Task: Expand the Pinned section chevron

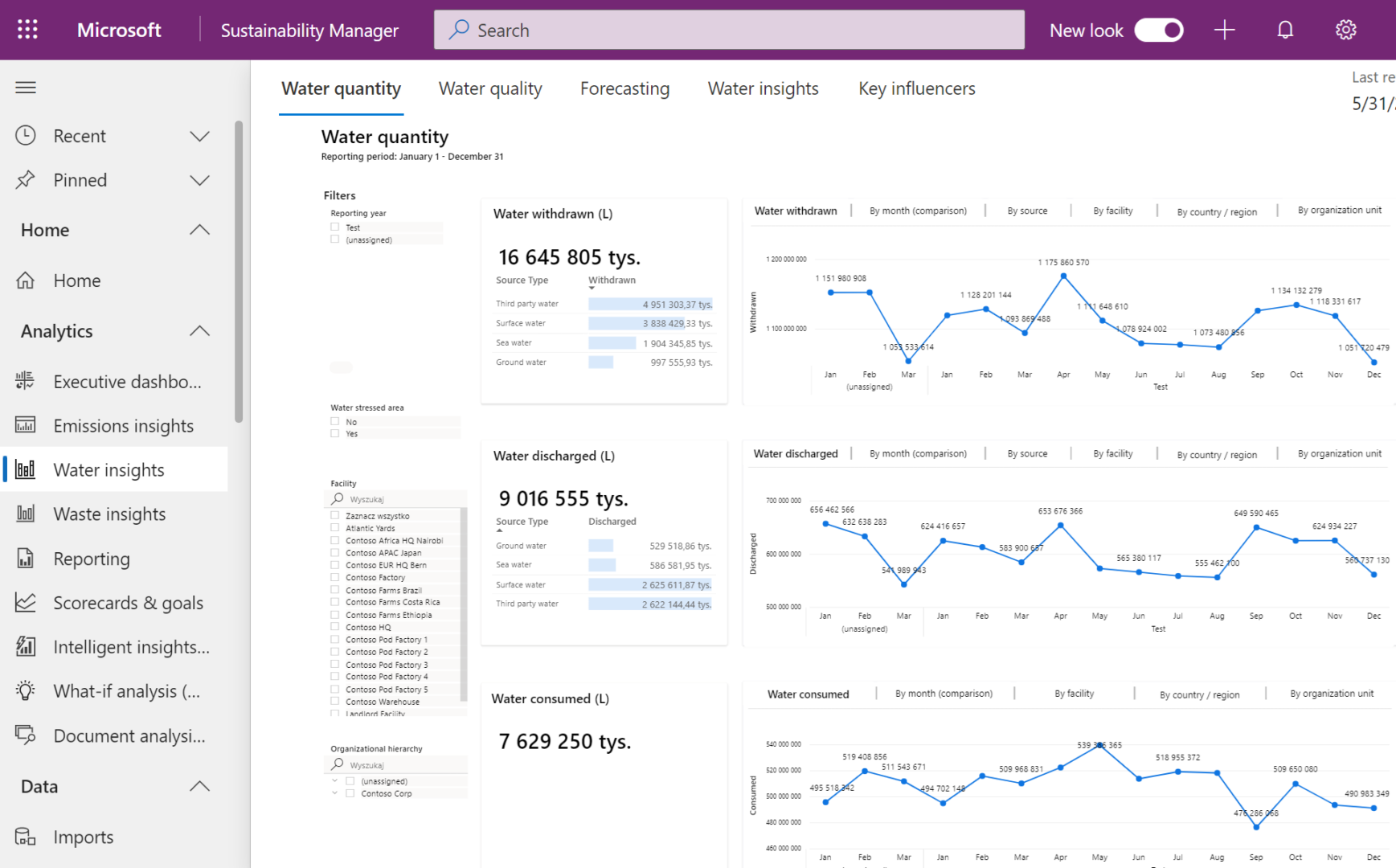Action: [x=199, y=180]
